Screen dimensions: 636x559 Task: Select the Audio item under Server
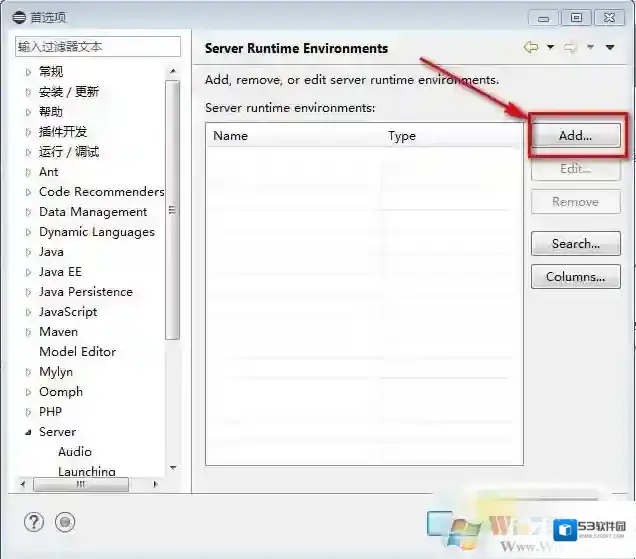click(x=75, y=452)
